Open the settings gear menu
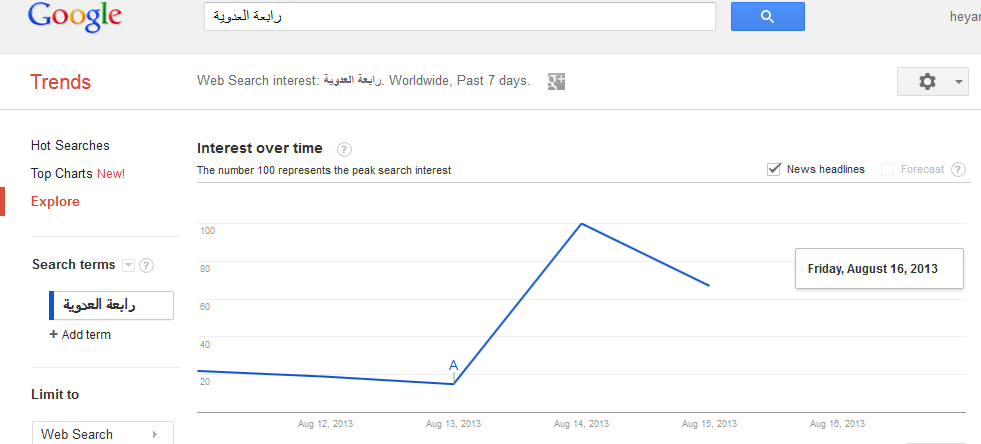The width and height of the screenshot is (981, 444). [933, 82]
